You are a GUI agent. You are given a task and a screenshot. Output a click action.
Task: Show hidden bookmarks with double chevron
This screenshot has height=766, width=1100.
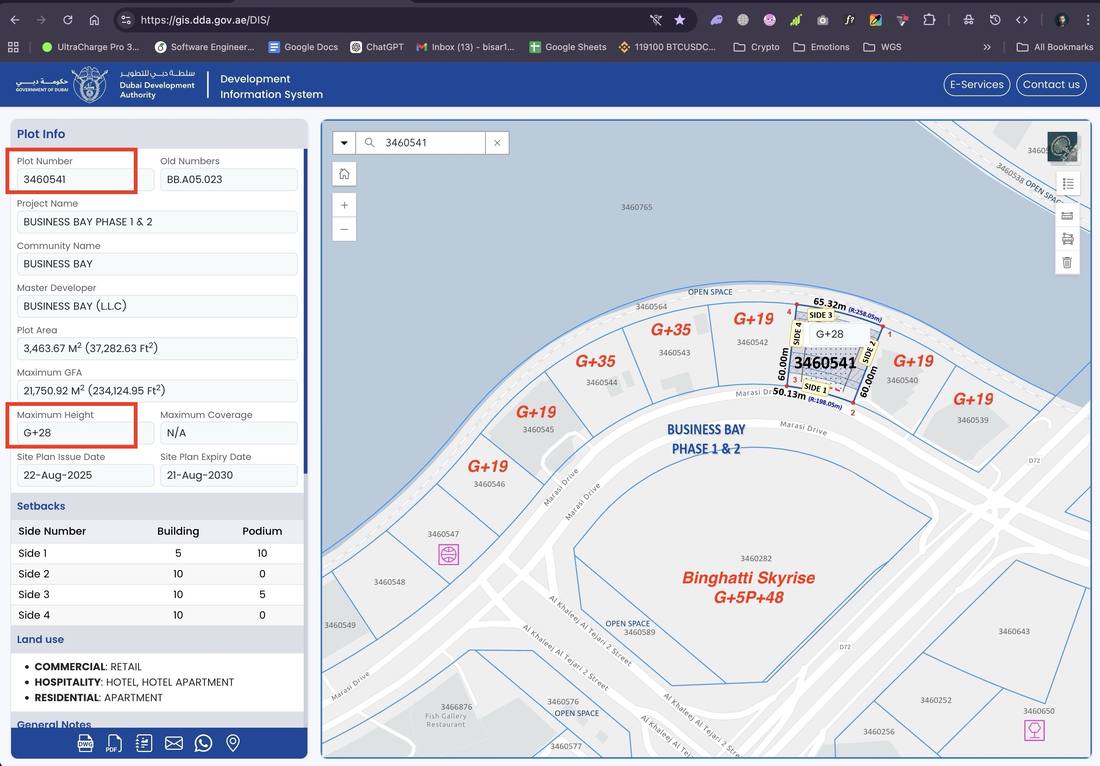(986, 47)
